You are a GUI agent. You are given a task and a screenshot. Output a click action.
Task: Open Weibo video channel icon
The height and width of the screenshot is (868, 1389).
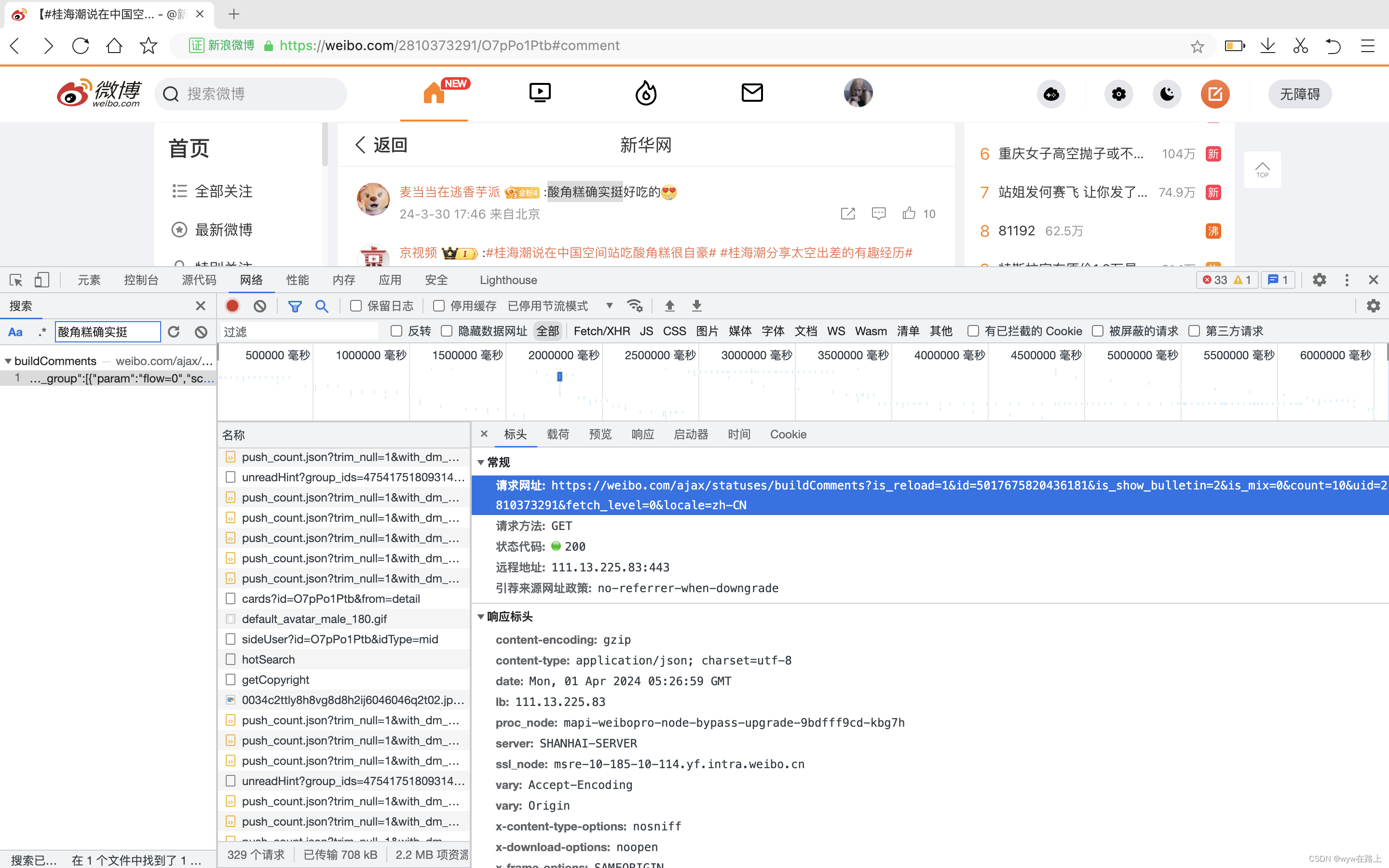(540, 93)
